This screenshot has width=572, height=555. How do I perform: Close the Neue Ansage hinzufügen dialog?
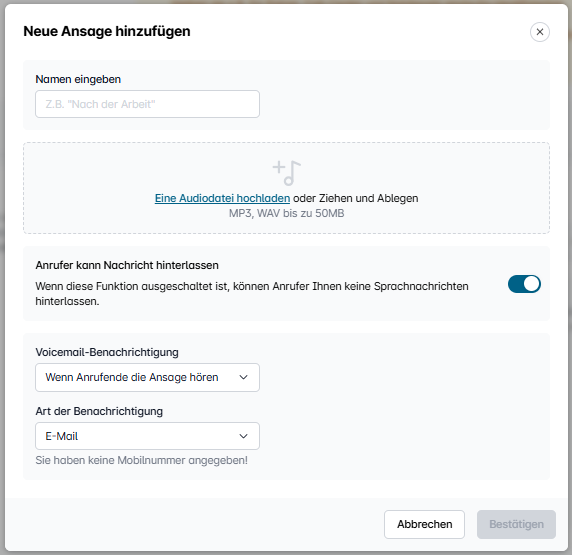540,32
